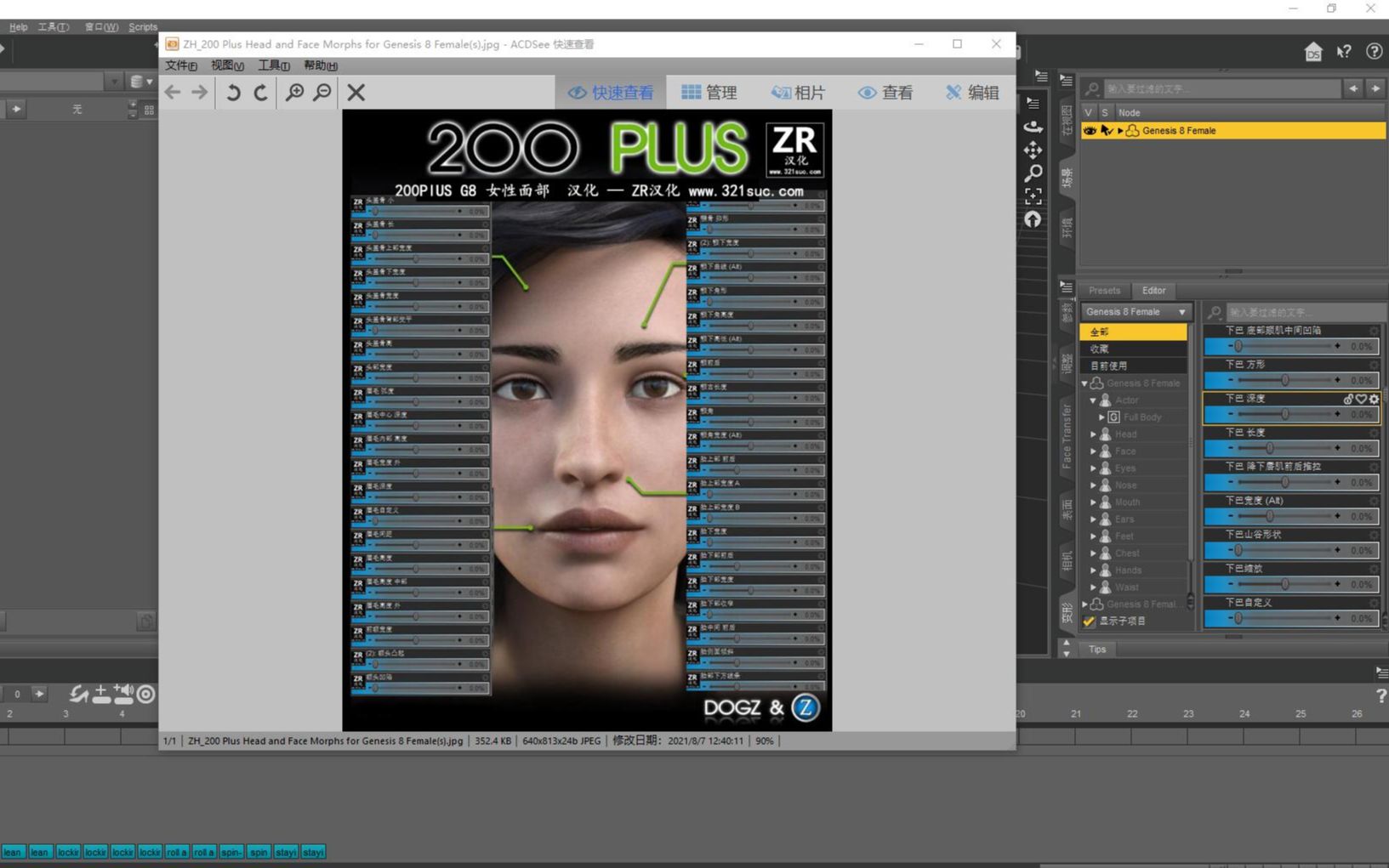
Task: Go to previous image in ACDSee
Action: (x=173, y=92)
